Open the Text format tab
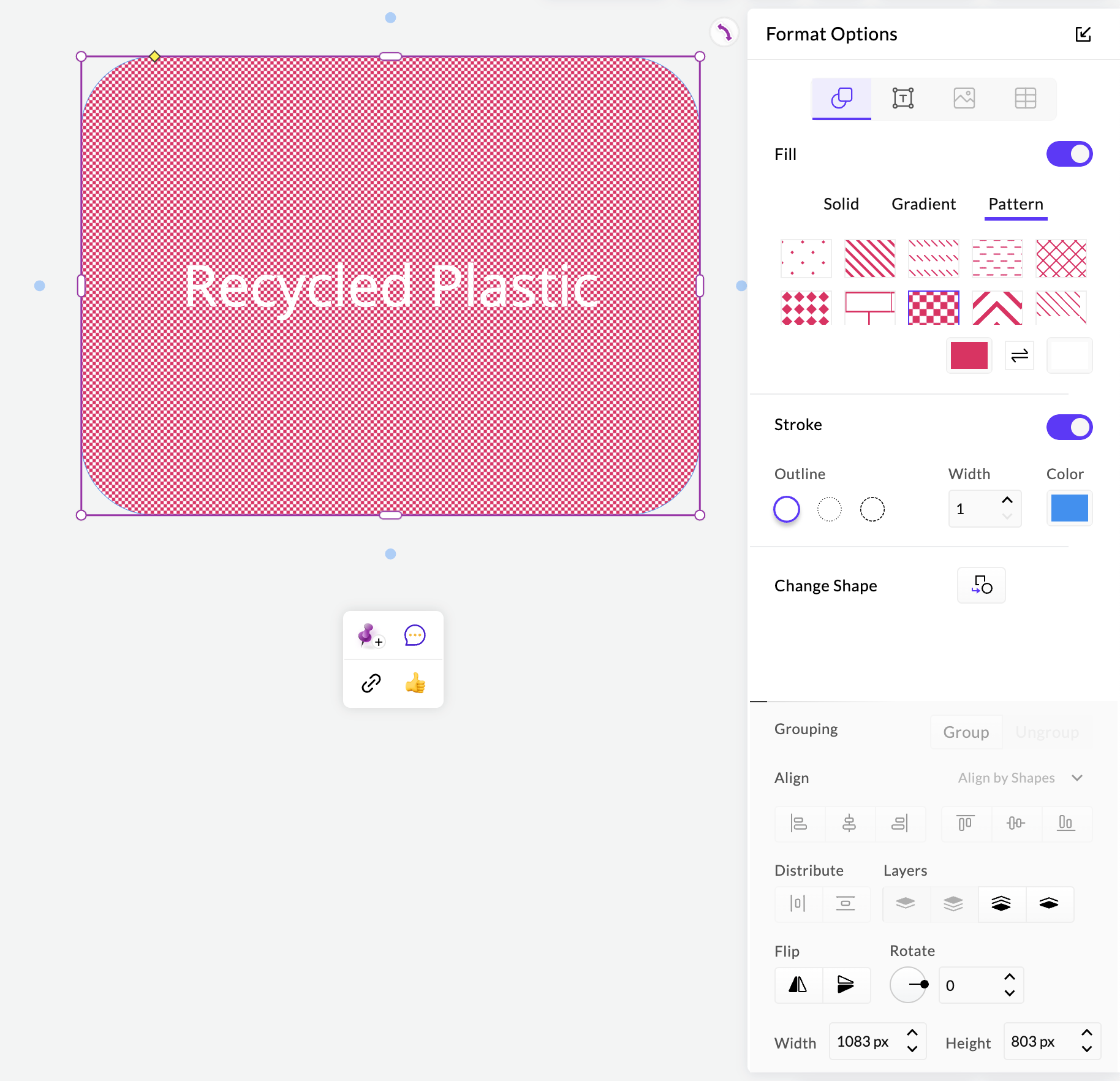The width and height of the screenshot is (1120, 1081). (902, 98)
